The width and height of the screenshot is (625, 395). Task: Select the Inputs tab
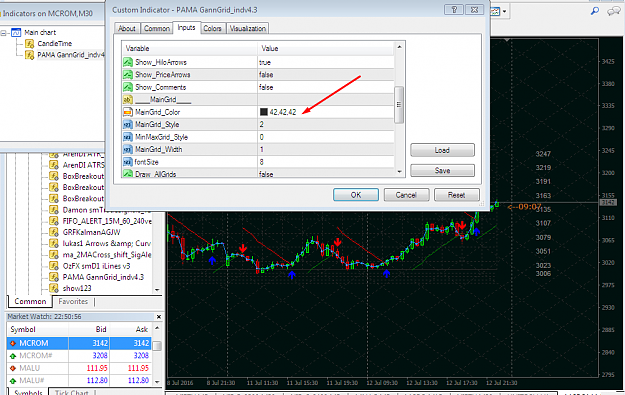pos(186,28)
